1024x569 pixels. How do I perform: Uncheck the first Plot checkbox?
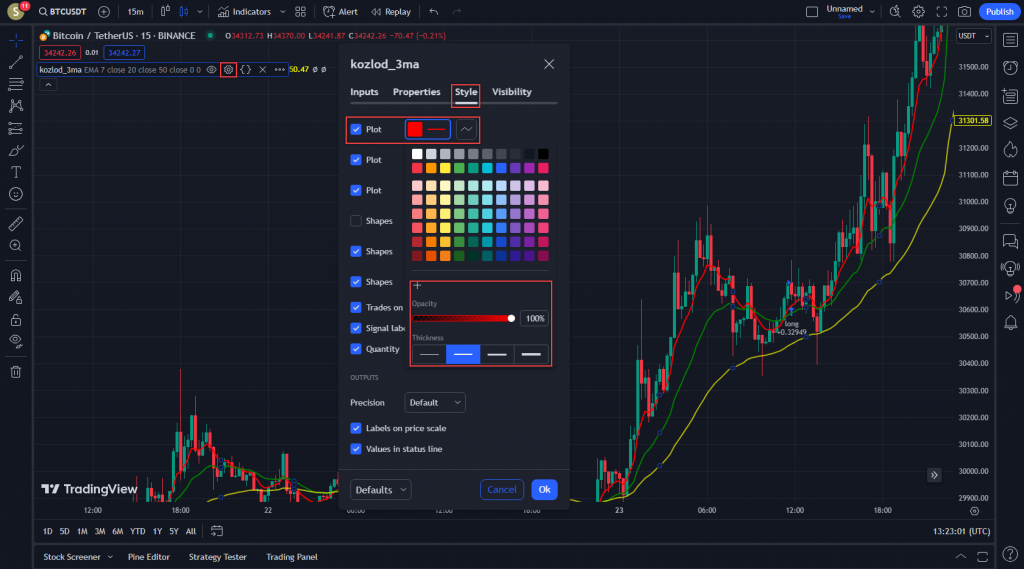tap(356, 129)
